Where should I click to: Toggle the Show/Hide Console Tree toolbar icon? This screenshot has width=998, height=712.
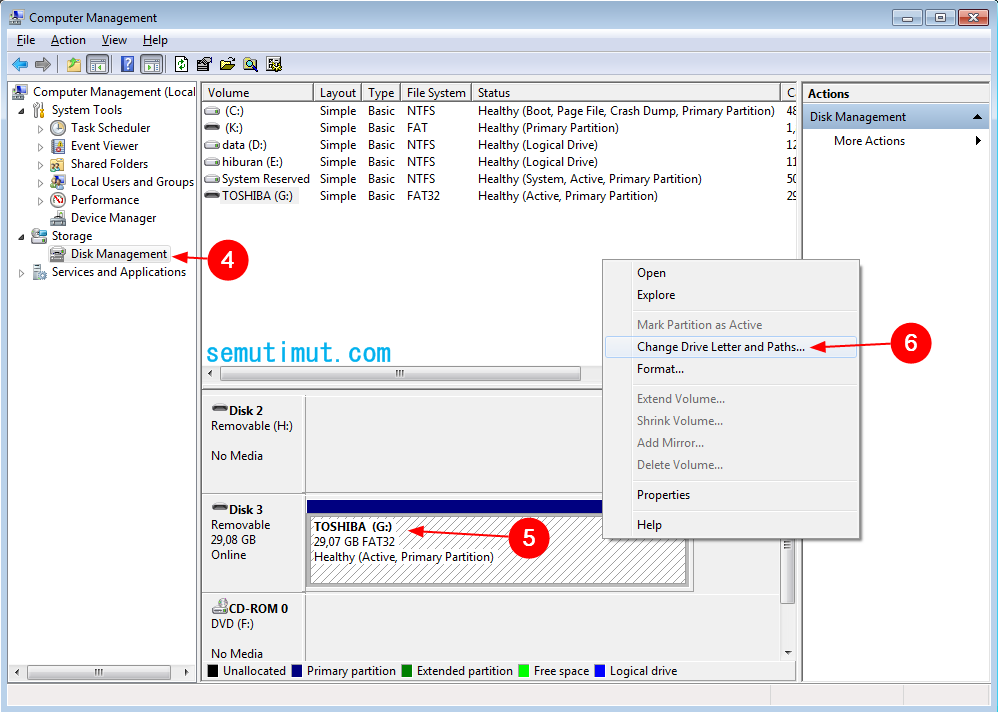tap(97, 64)
